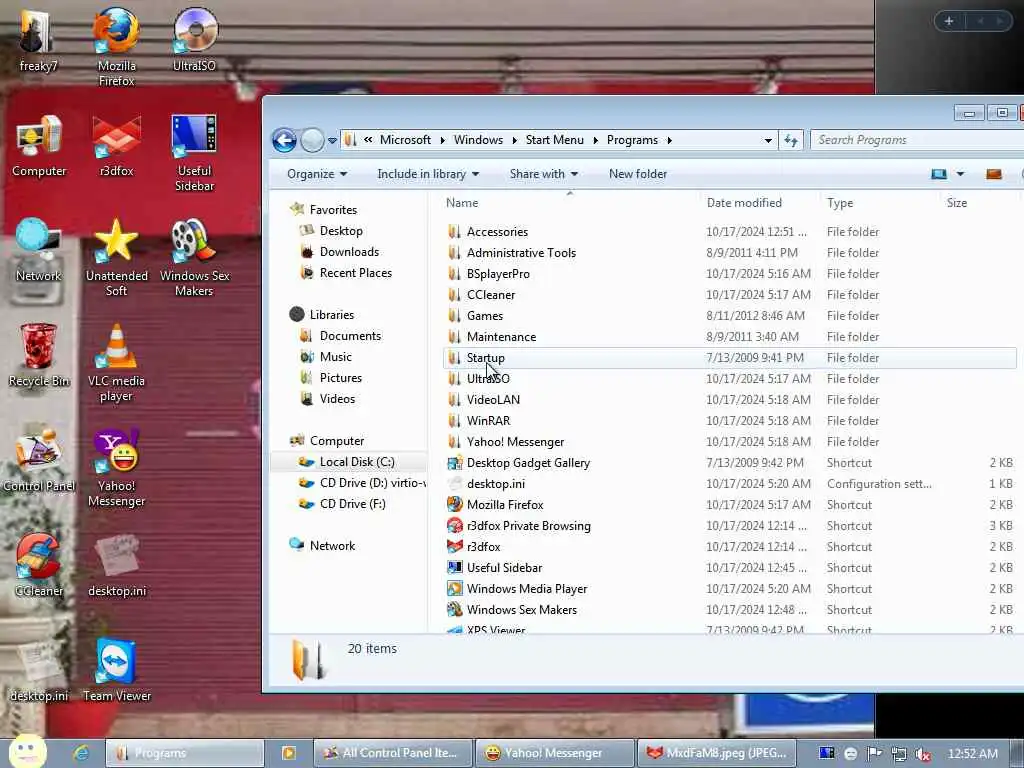Open the Include in library dropdown
Viewport: 1024px width, 768px height.
coord(428,174)
